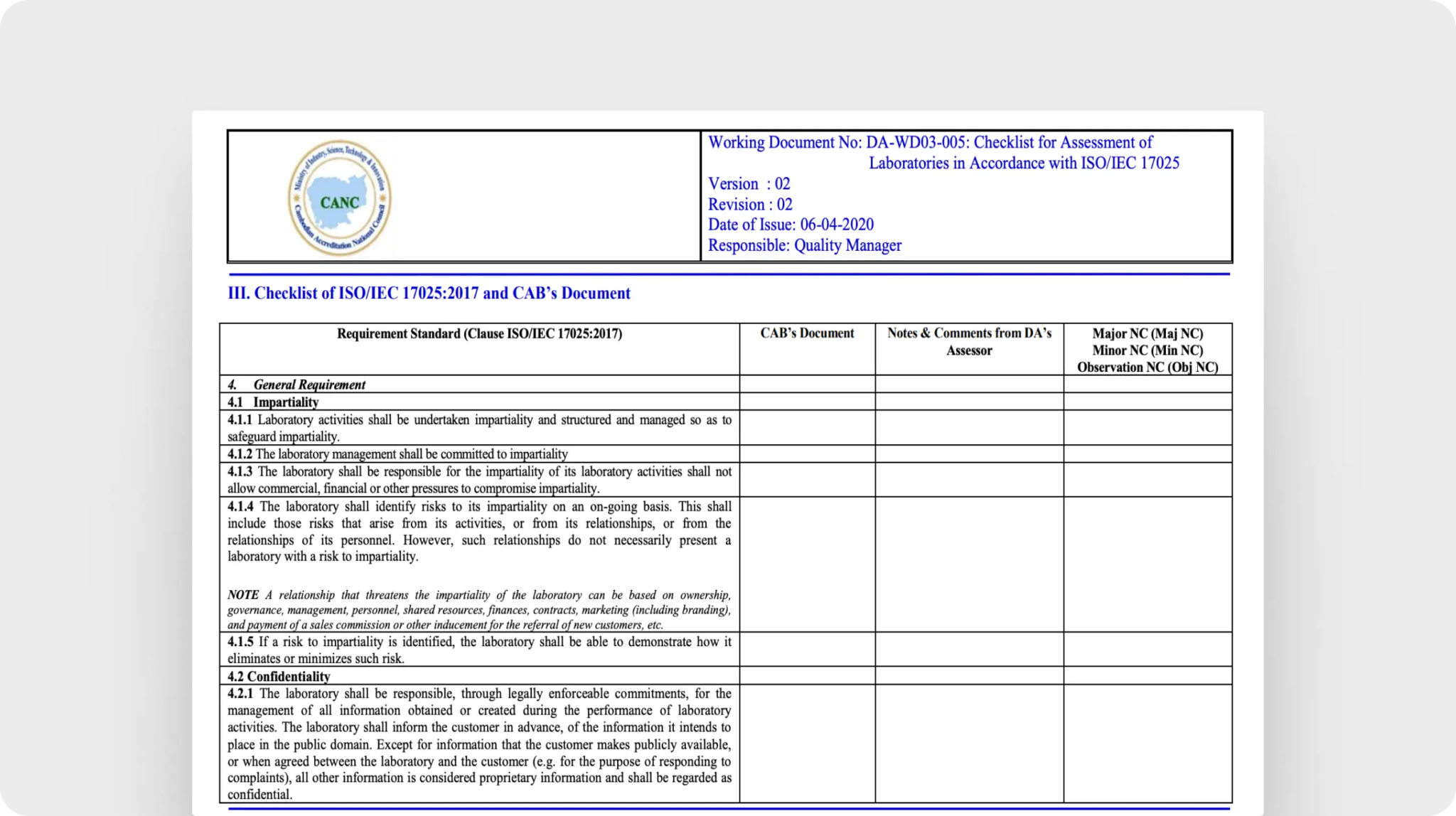Viewport: 1456px width, 816px height.
Task: Click the '4.1 Impartiality' row
Action: [x=479, y=402]
